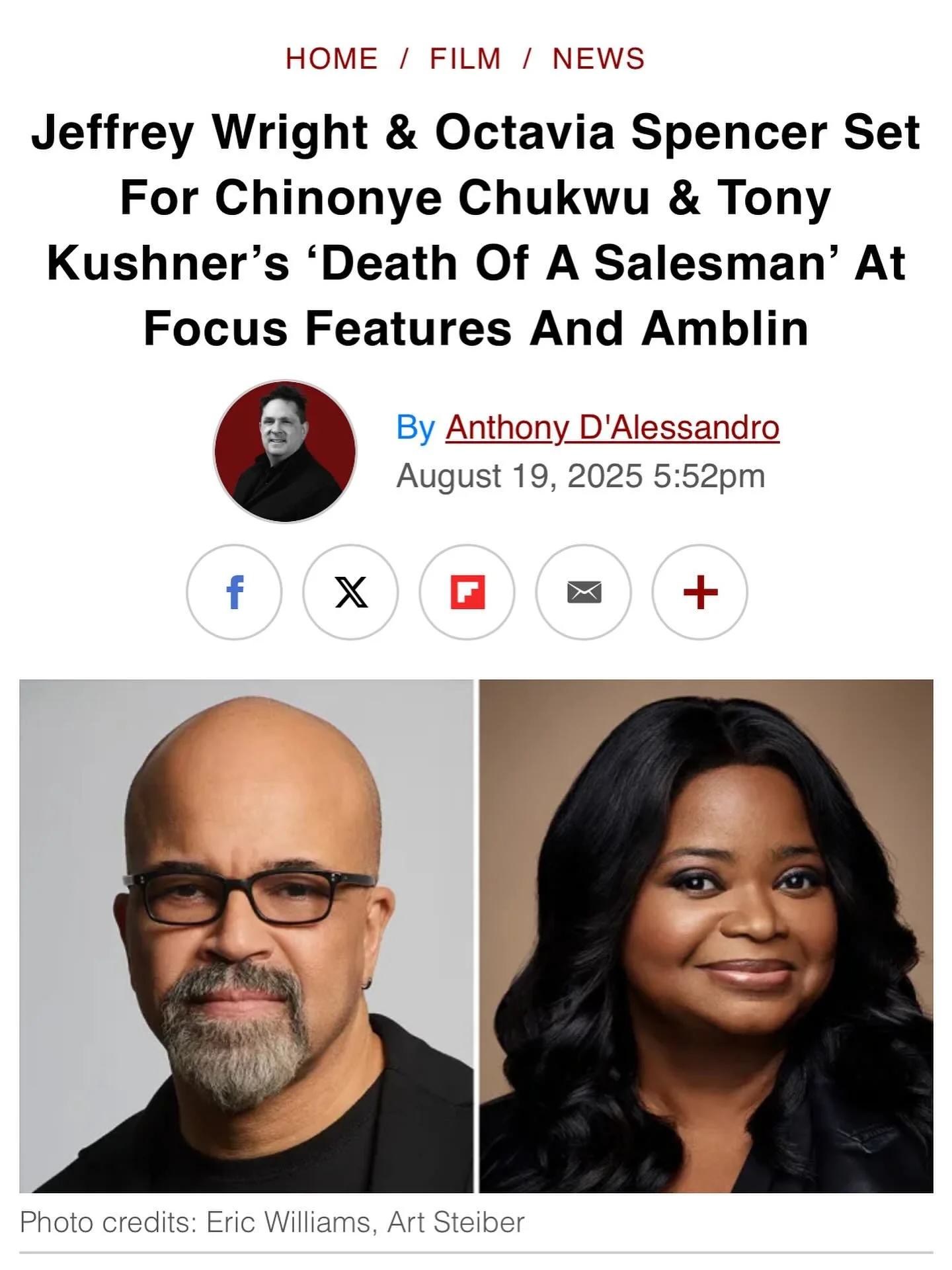The width and height of the screenshot is (952, 1270).
Task: Click 'Focus Features And Amblin' headline line
Action: point(476,329)
